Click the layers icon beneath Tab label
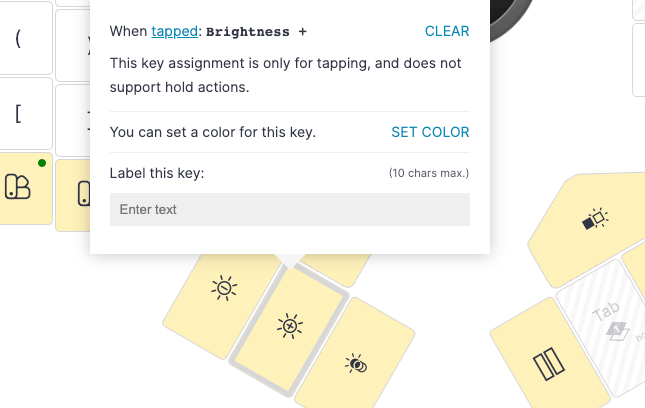 pos(618,331)
